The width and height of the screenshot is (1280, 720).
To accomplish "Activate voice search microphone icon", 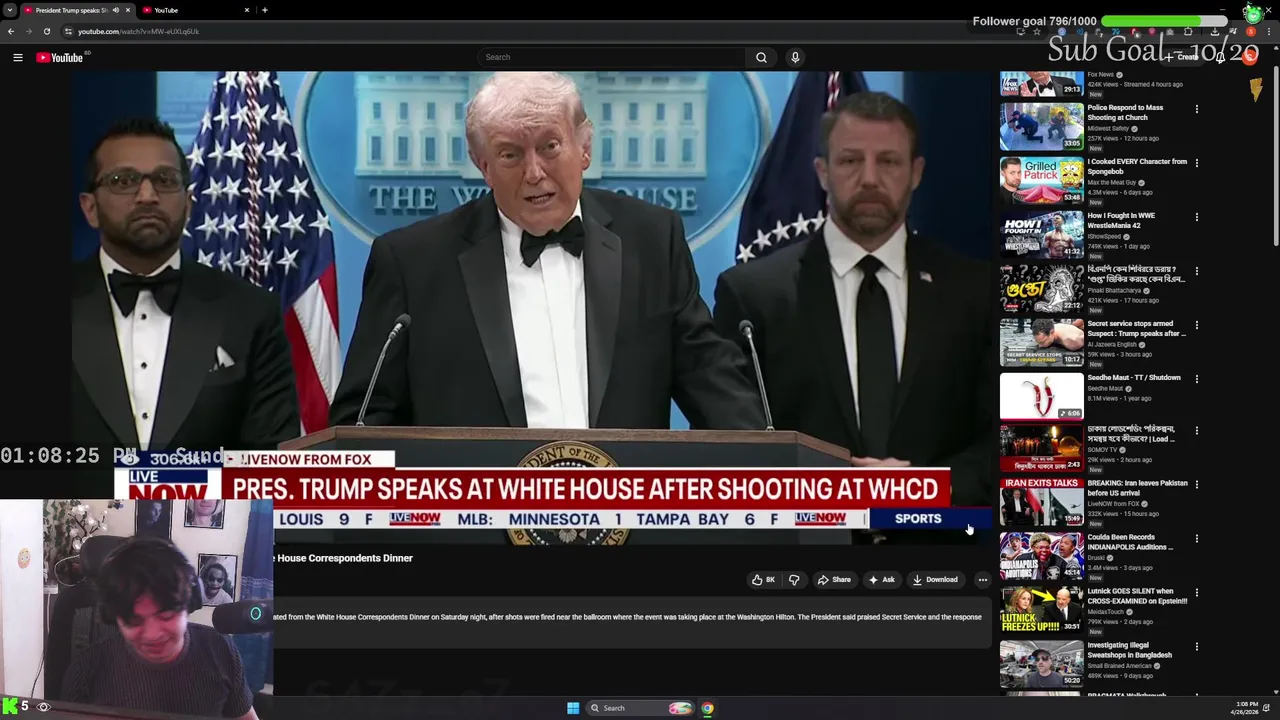I will 795,57.
